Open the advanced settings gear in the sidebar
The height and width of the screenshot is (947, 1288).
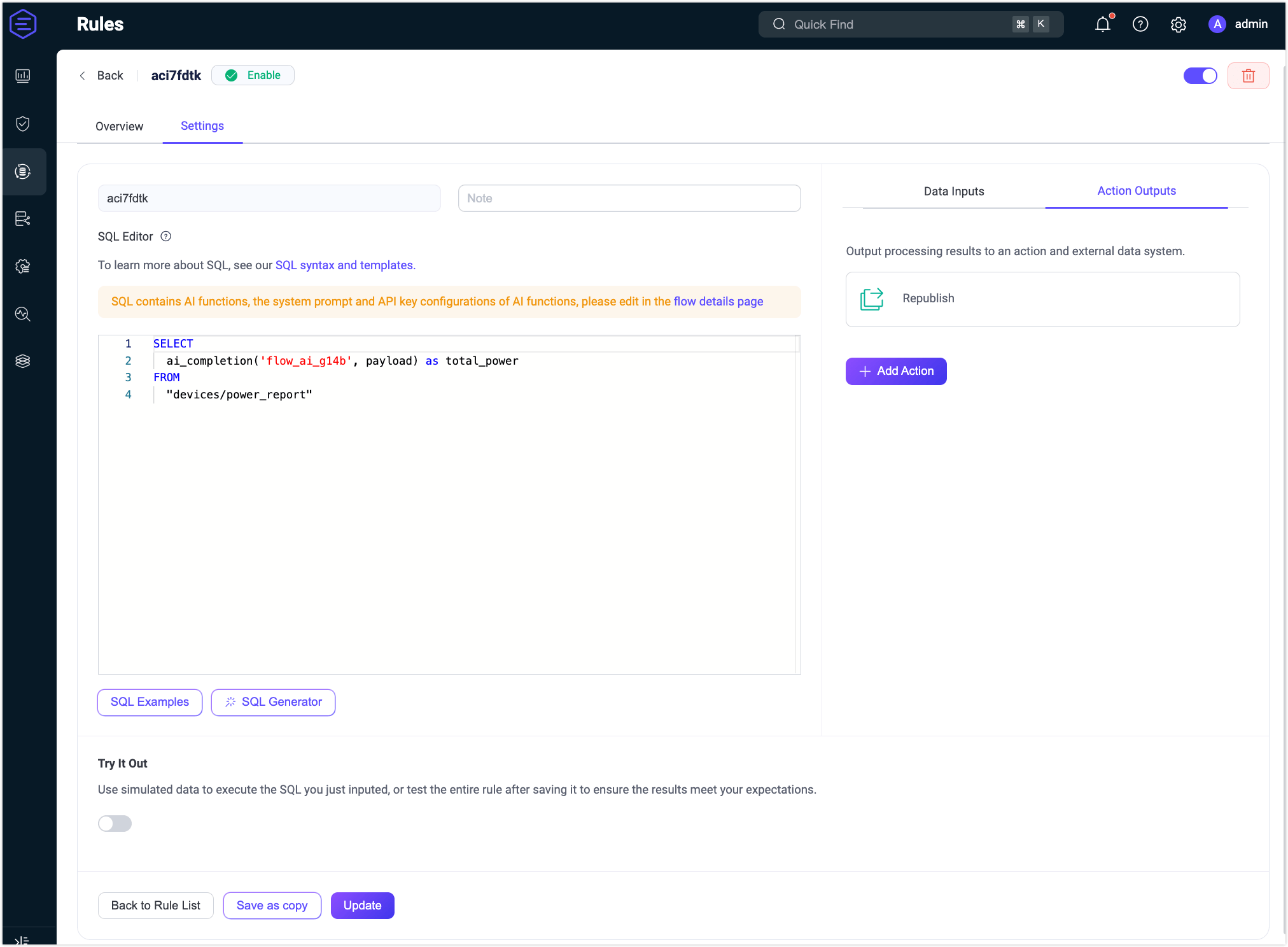pyautogui.click(x=23, y=267)
